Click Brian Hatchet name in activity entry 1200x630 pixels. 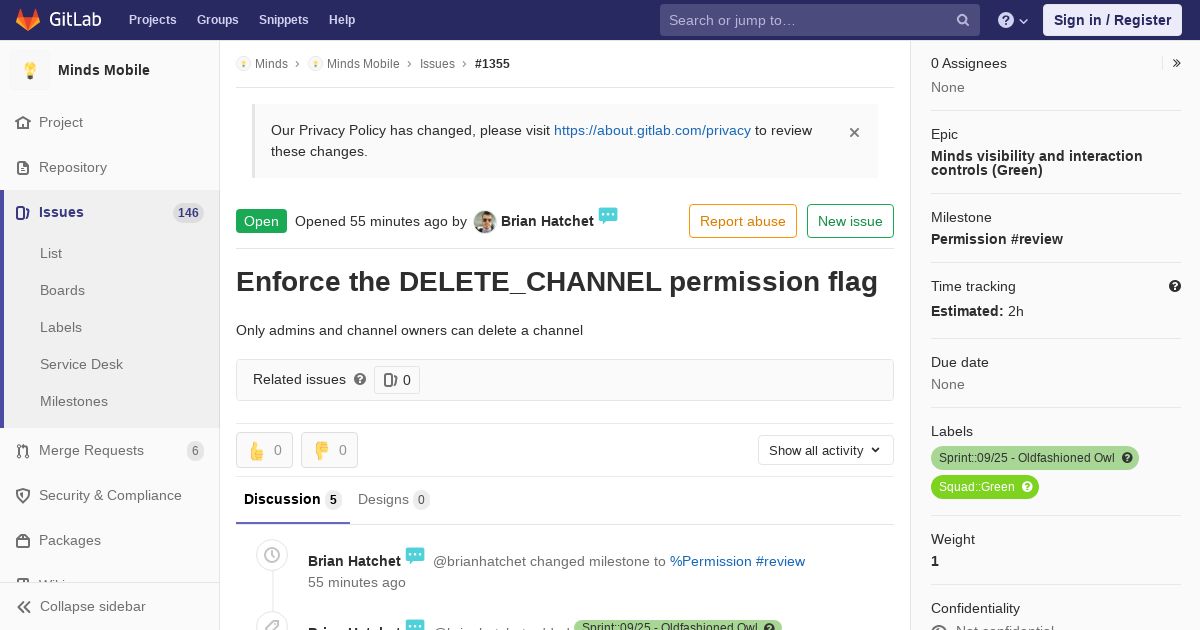[354, 561]
